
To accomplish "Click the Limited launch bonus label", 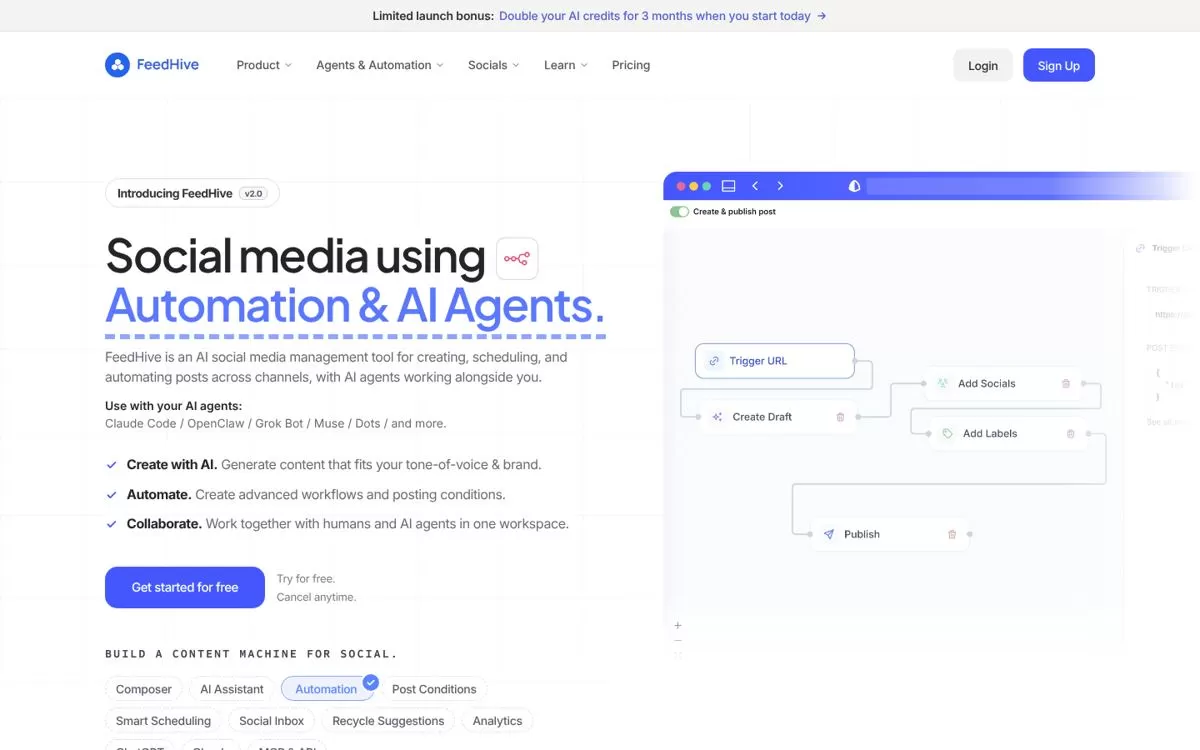I will click(x=433, y=16).
